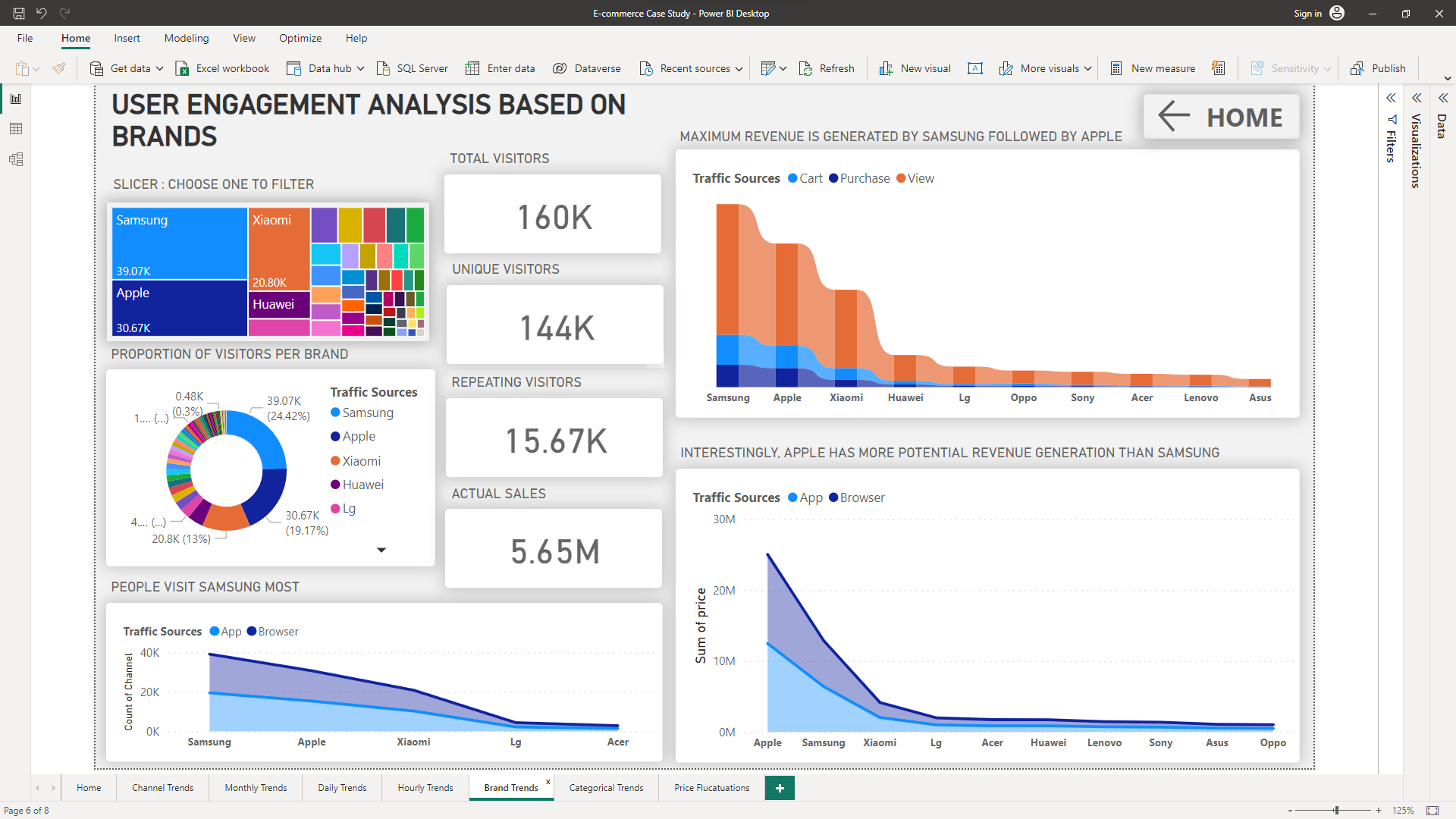
Task: Click the Format painter icon
Action: 58,68
